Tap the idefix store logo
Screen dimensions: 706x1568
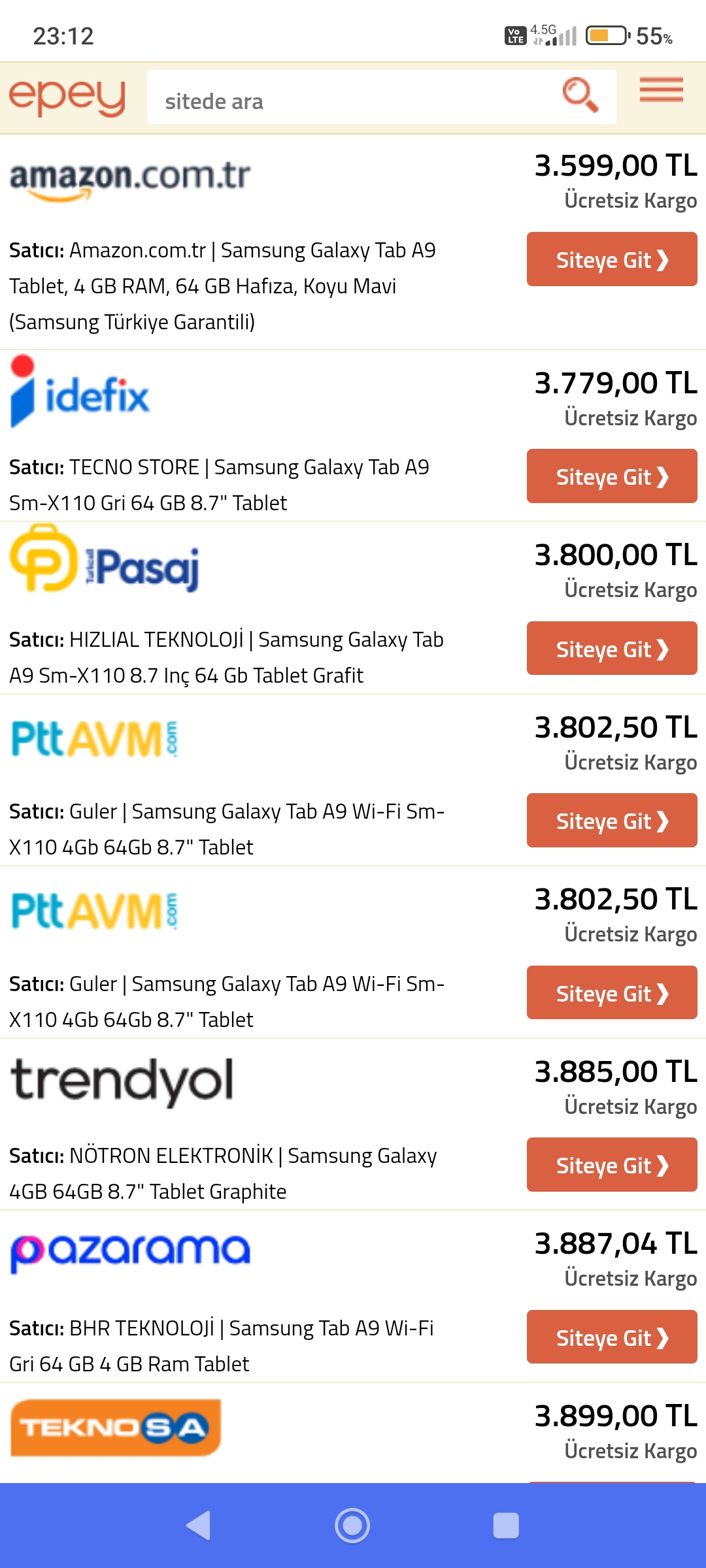tap(80, 392)
